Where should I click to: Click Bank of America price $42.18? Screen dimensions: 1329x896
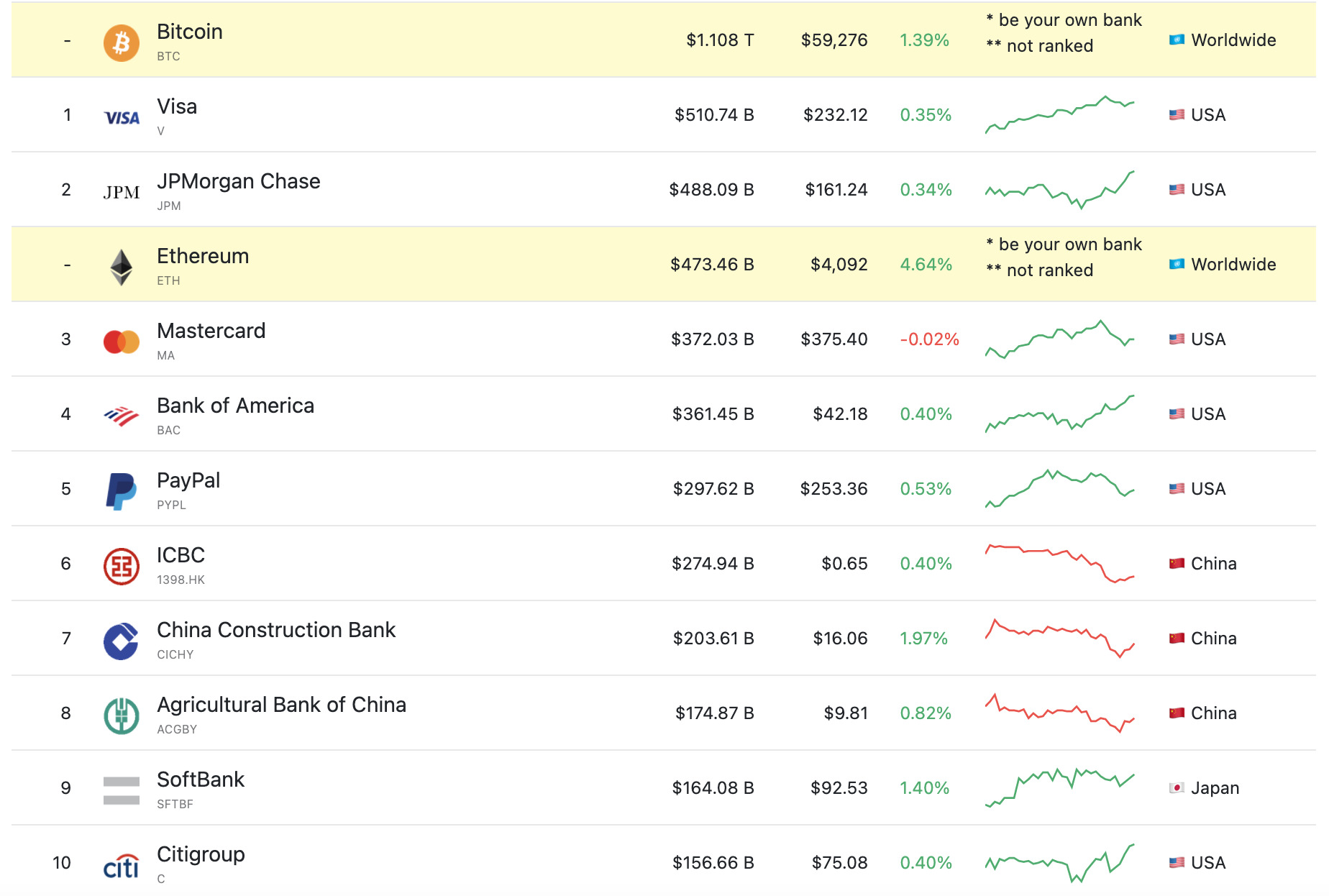(840, 413)
